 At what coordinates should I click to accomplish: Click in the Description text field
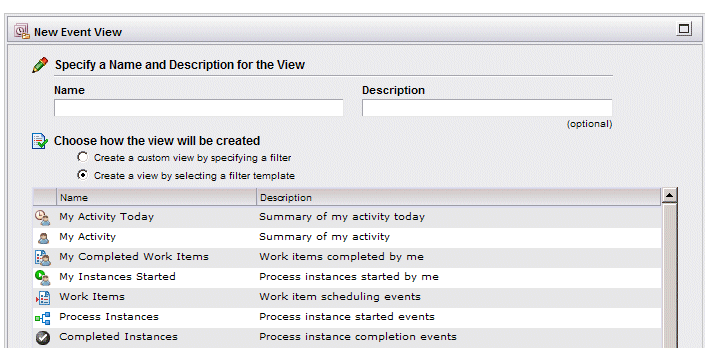[487, 108]
